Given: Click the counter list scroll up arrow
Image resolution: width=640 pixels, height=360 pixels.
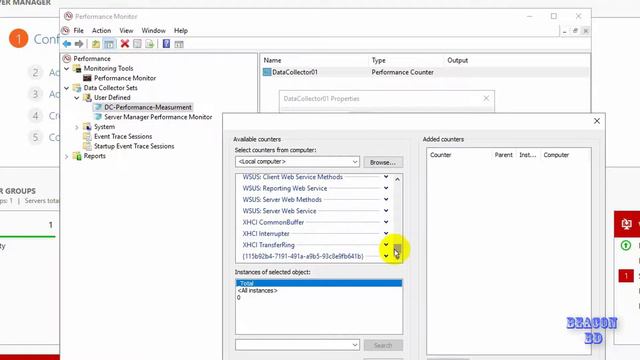Looking at the screenshot, I should click(397, 179).
